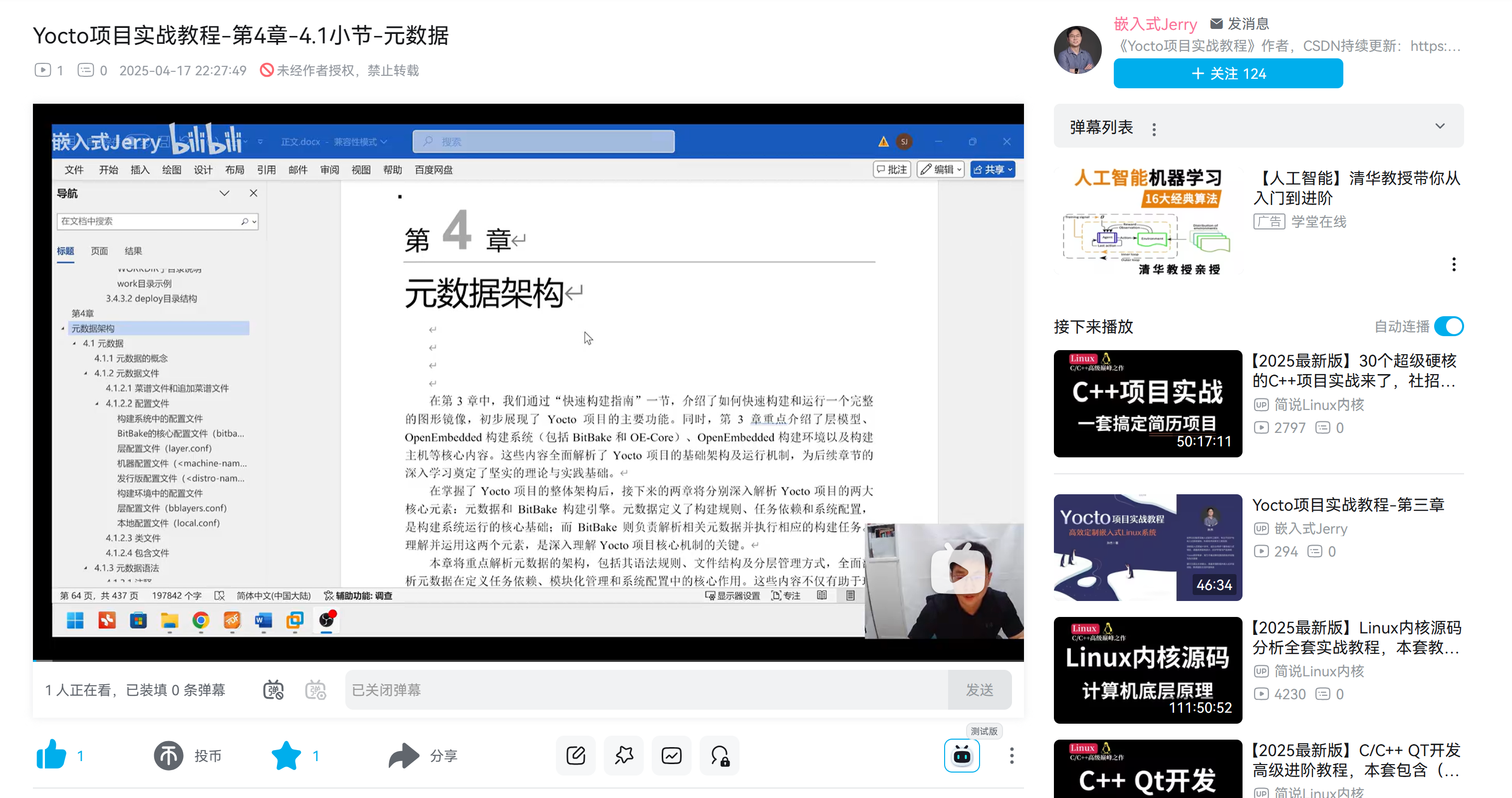The height and width of the screenshot is (798, 1512).
Task: Click the headset listen-mode icon
Action: click(x=720, y=755)
